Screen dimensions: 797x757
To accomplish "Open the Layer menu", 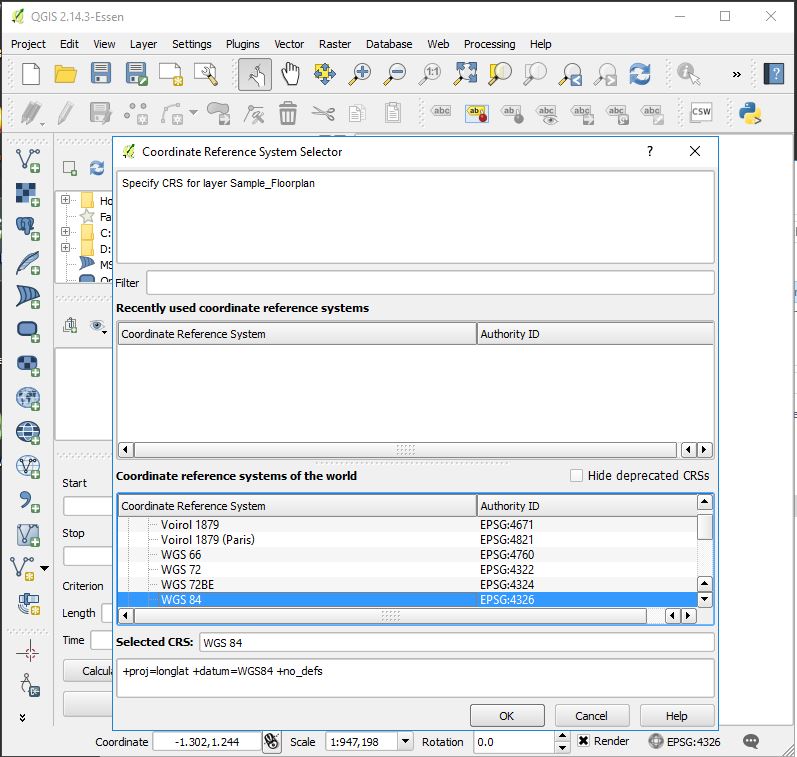I will pos(143,44).
